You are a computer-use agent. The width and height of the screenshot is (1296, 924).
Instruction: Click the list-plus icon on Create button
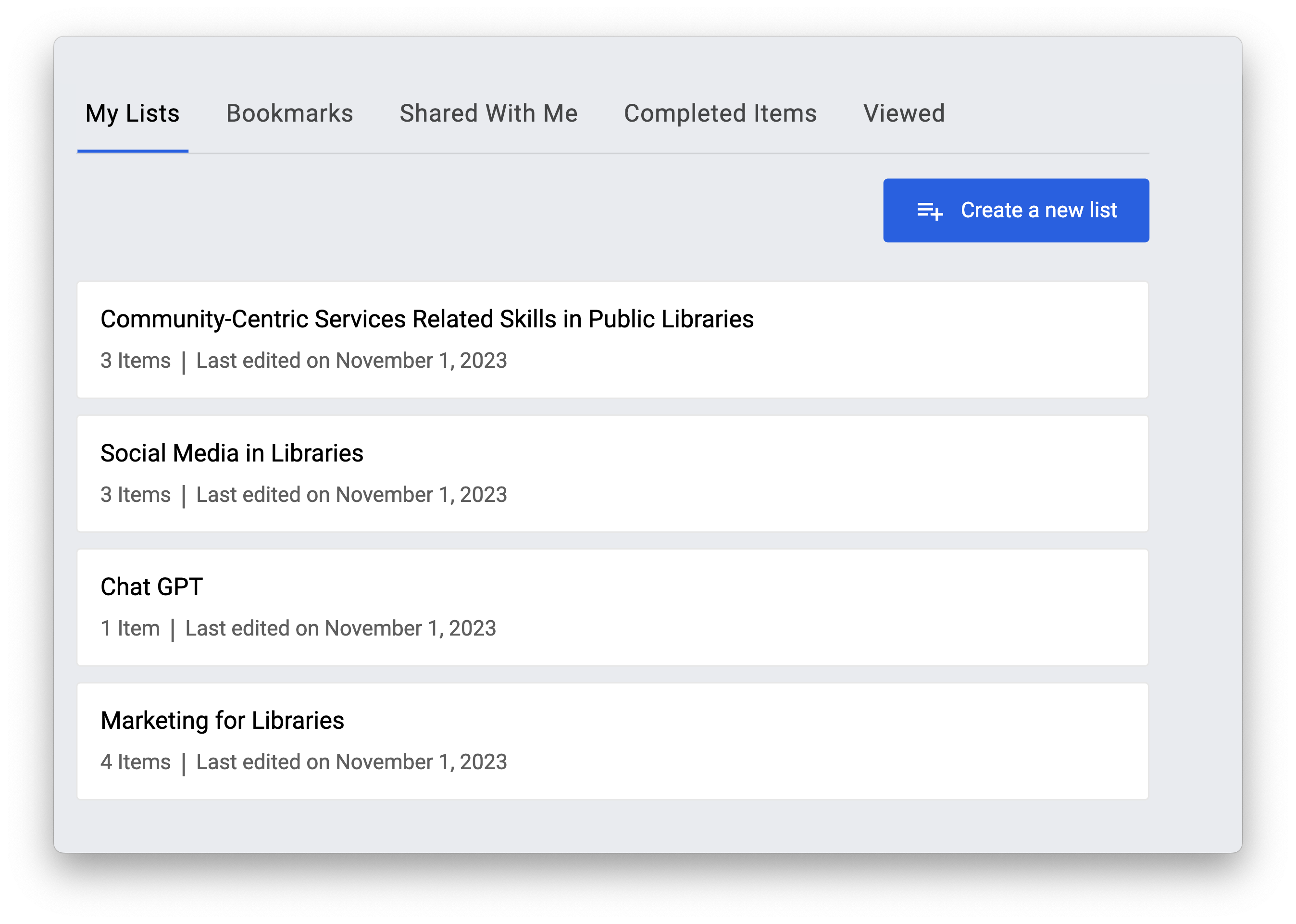[x=930, y=211]
